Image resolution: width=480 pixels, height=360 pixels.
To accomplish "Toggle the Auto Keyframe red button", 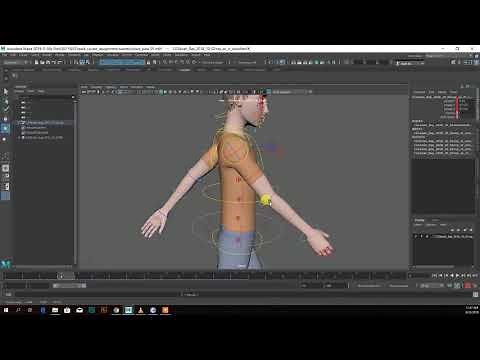I will [x=468, y=286].
